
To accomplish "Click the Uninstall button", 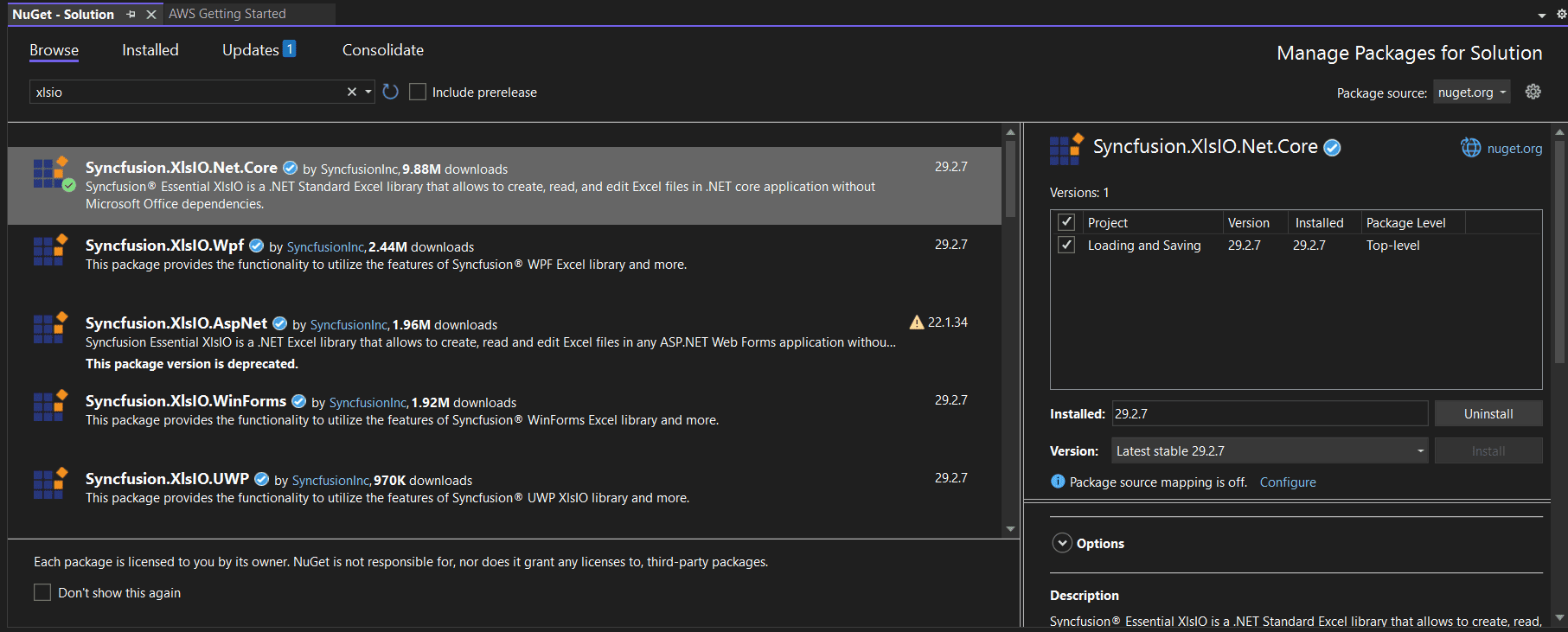I will click(x=1488, y=413).
